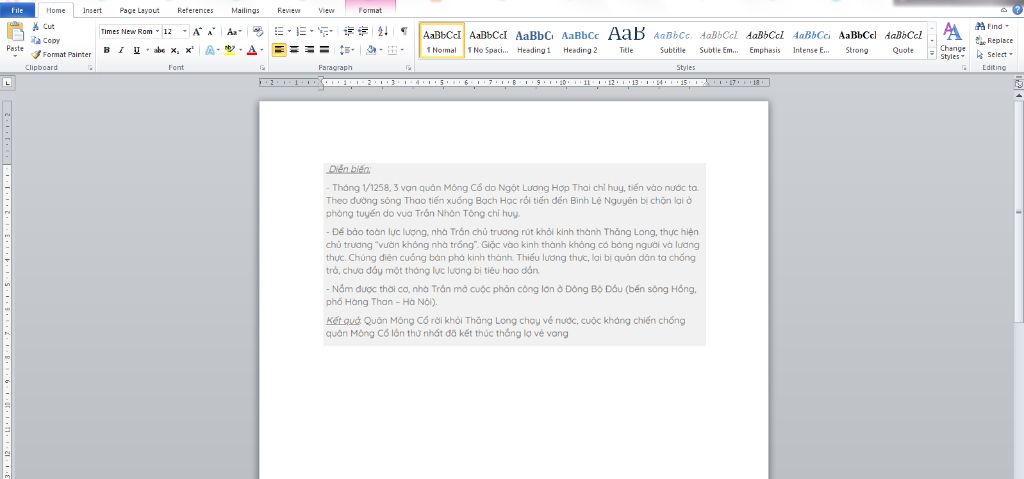Viewport: 1024px width, 479px height.
Task: Activate the Format Painter
Action: point(61,54)
